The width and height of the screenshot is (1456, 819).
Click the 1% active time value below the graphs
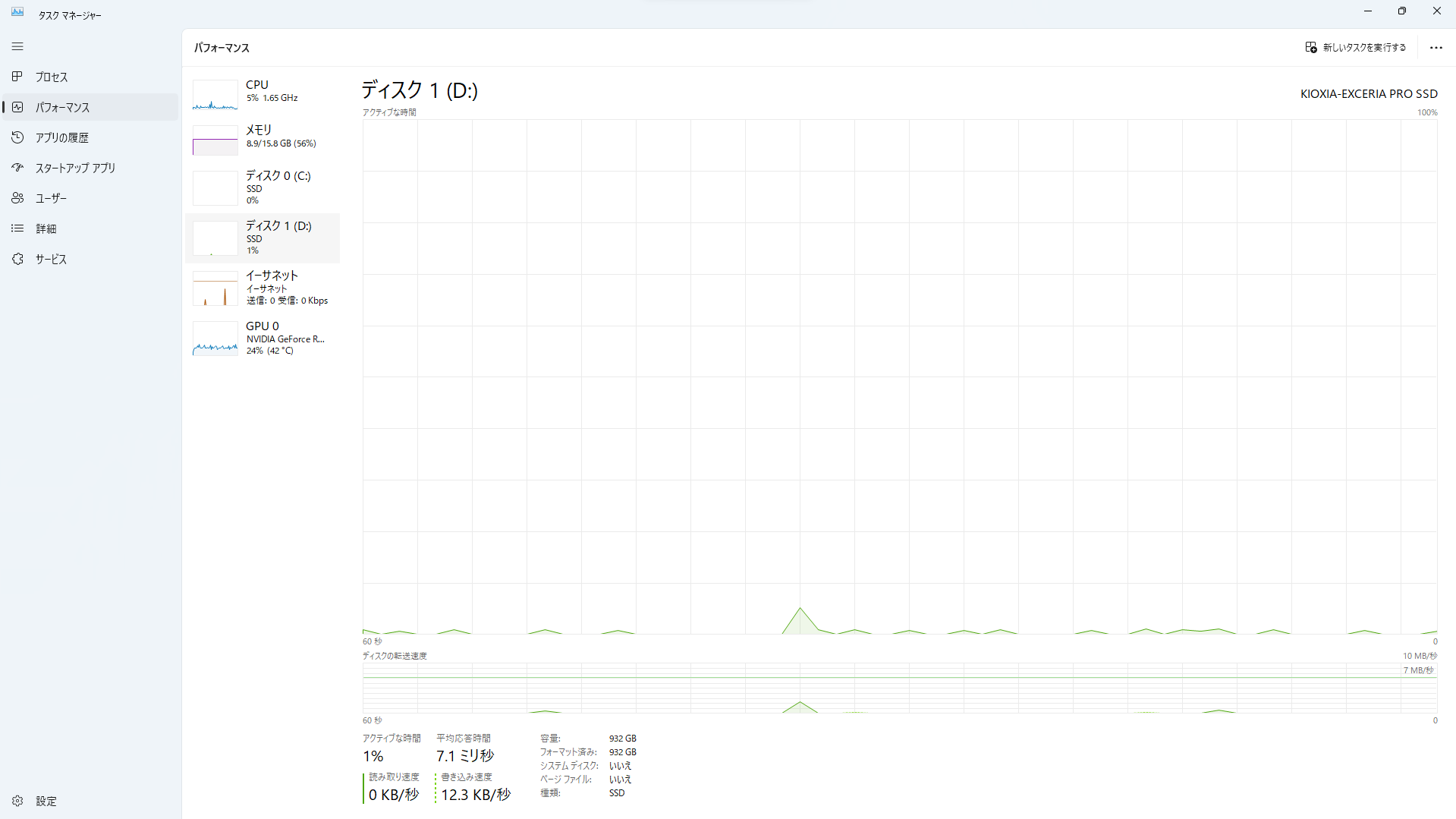tap(373, 756)
